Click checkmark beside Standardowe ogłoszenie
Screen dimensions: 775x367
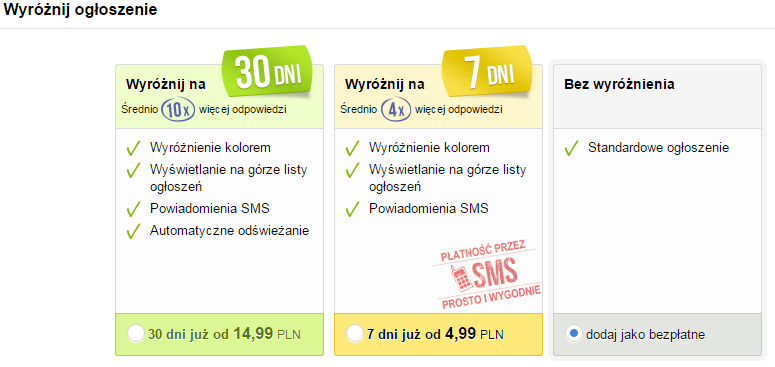571,148
